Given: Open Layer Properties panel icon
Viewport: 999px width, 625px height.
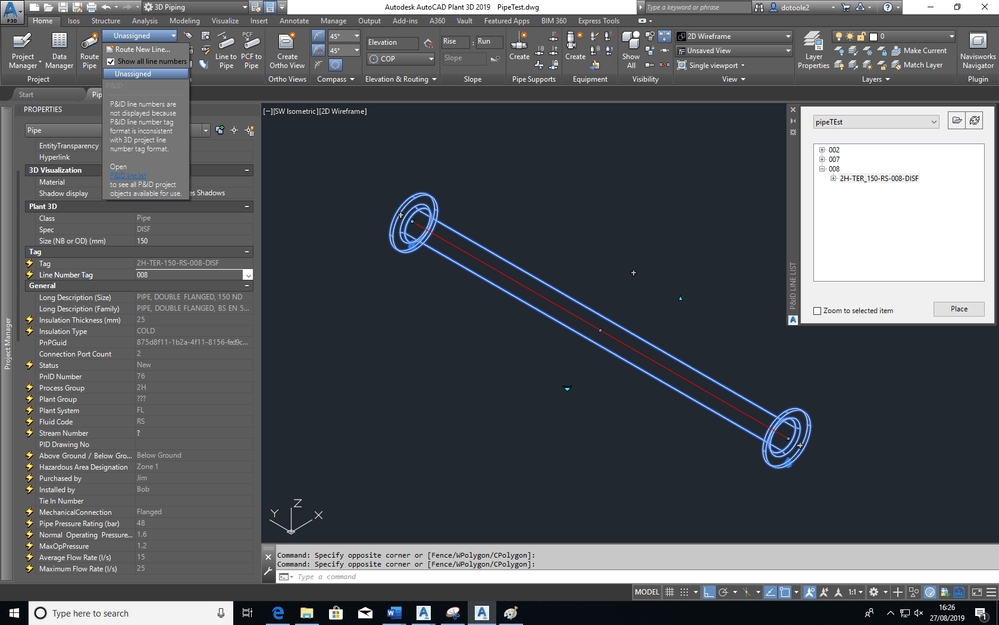Looking at the screenshot, I should [813, 50].
